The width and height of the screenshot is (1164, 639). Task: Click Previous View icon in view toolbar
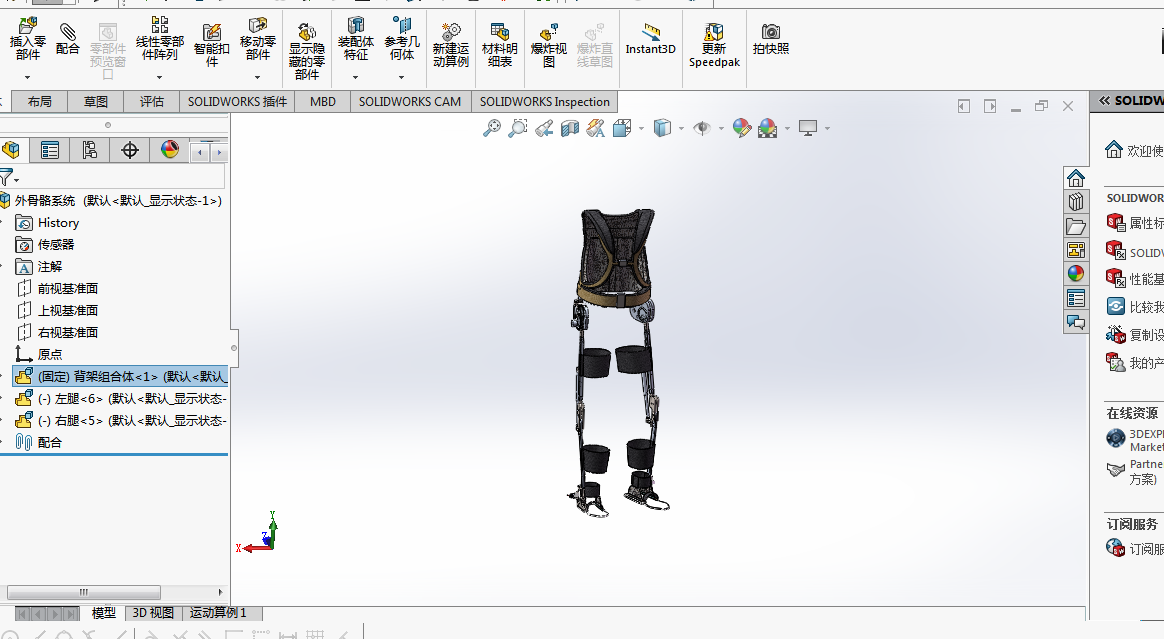click(x=543, y=128)
